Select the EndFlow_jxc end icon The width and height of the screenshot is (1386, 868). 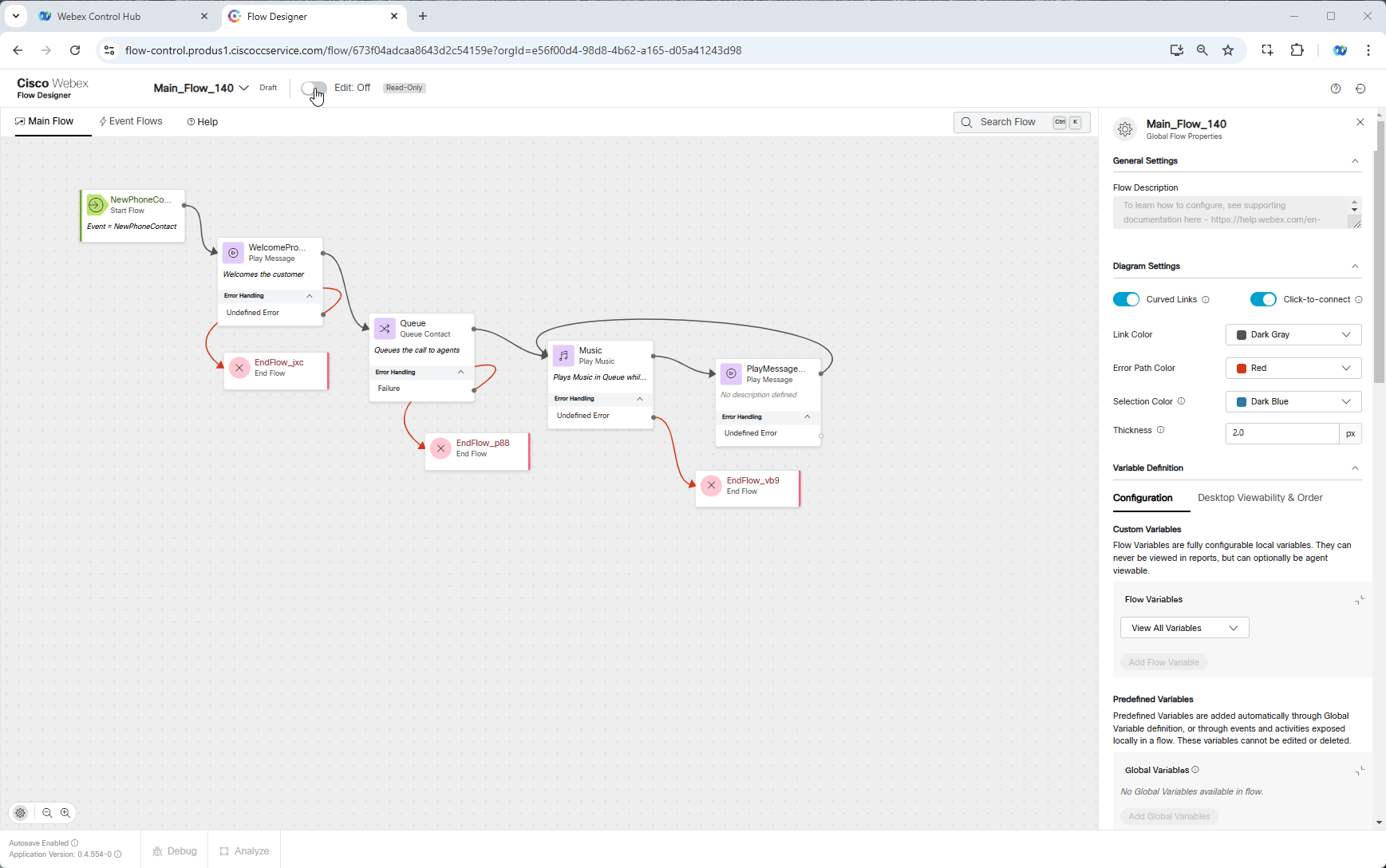tap(239, 368)
